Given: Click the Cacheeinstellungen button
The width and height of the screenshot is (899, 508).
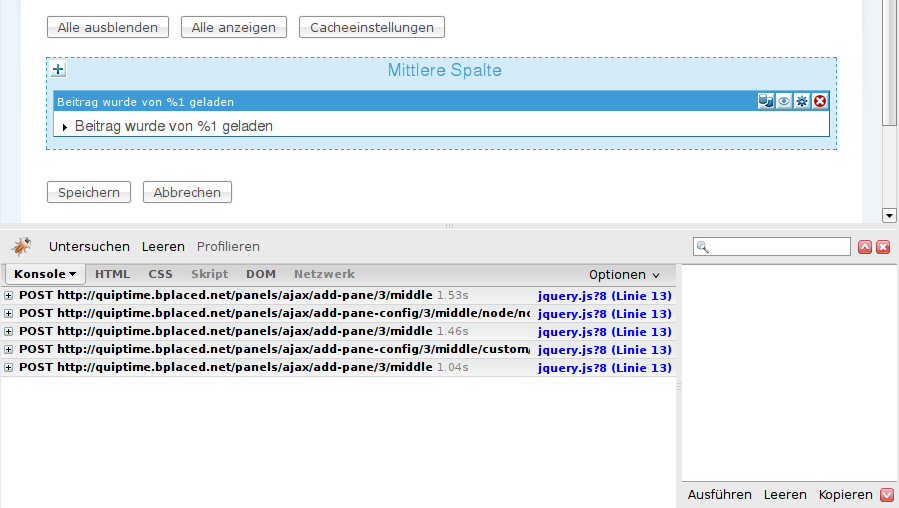Looking at the screenshot, I should point(372,28).
